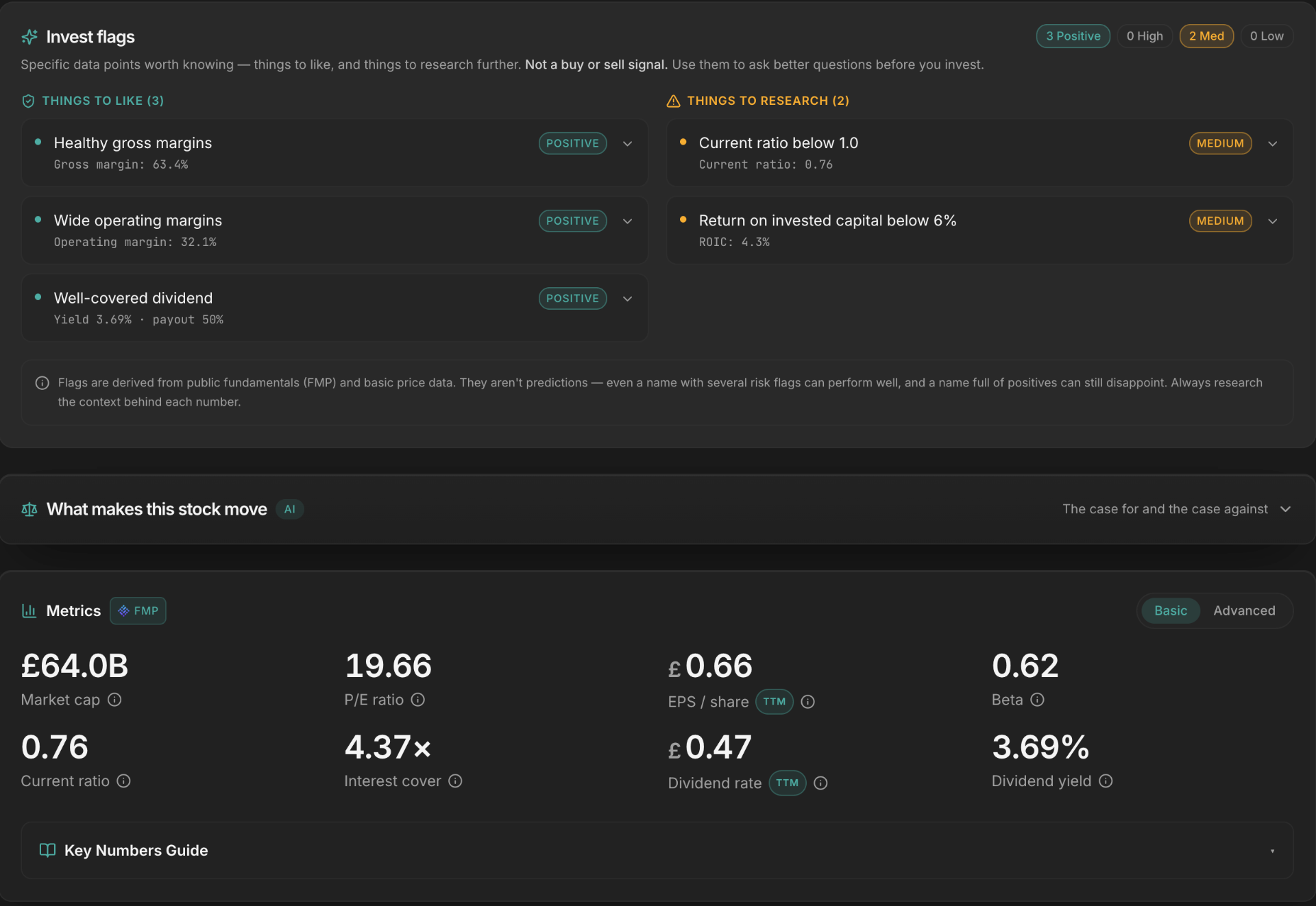The width and height of the screenshot is (1316, 906).
Task: Click 'Yield 3.69% · payout 50%' text
Action: tap(138, 319)
